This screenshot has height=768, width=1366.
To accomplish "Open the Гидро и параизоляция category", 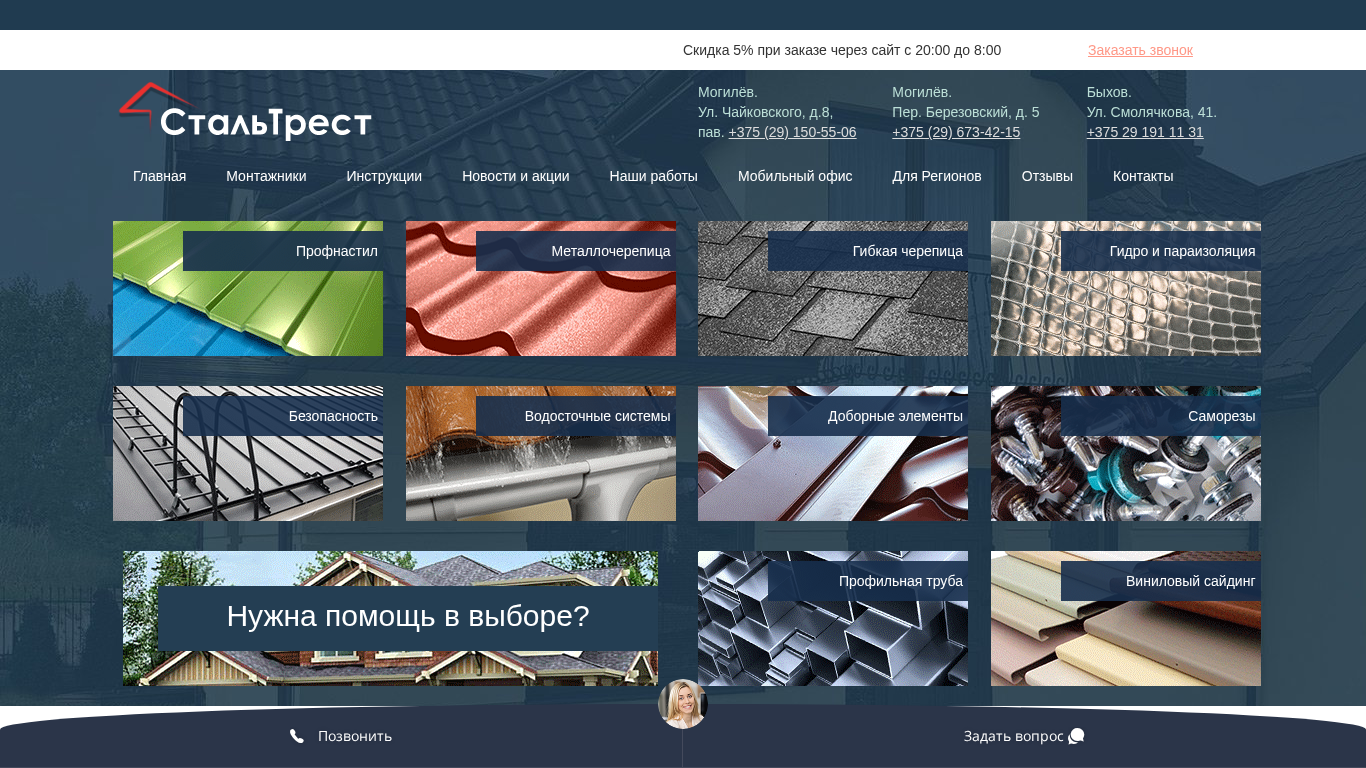I will pos(1126,288).
